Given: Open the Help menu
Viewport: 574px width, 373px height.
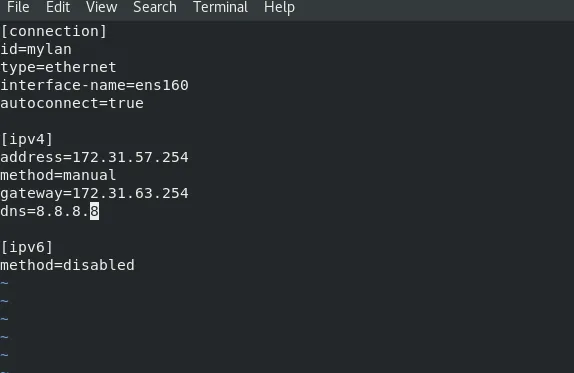Looking at the screenshot, I should click(279, 8).
